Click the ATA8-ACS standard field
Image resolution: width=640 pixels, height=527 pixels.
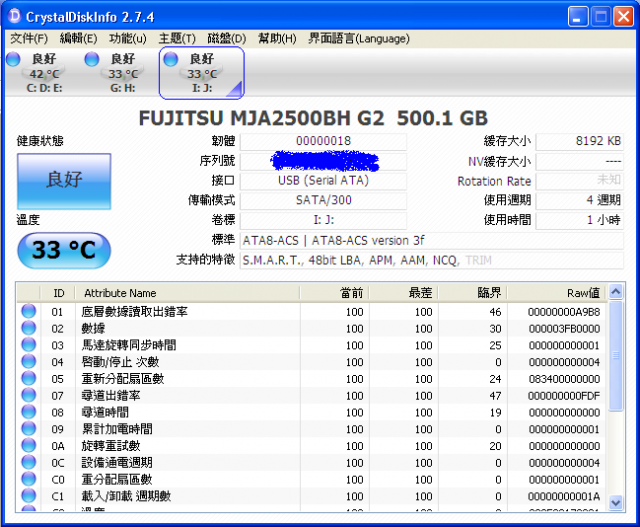point(432,241)
